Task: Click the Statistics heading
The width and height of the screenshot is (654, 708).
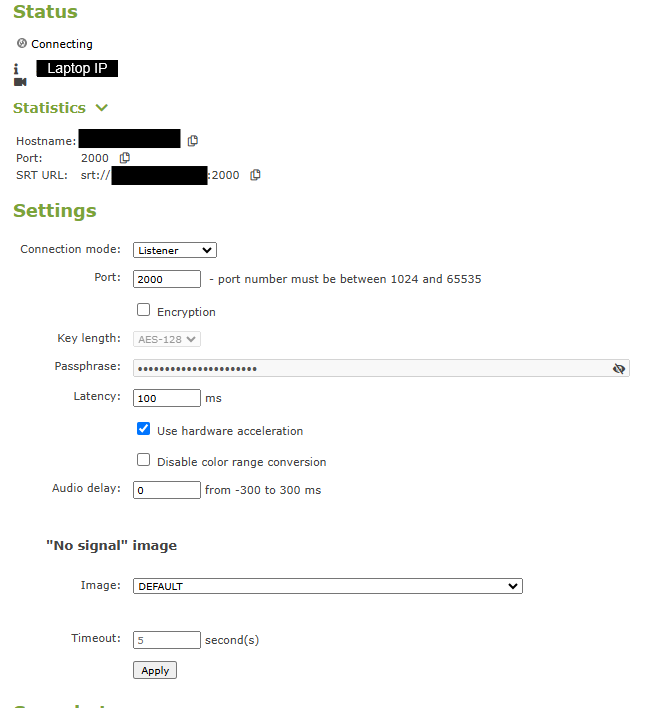Action: point(49,108)
